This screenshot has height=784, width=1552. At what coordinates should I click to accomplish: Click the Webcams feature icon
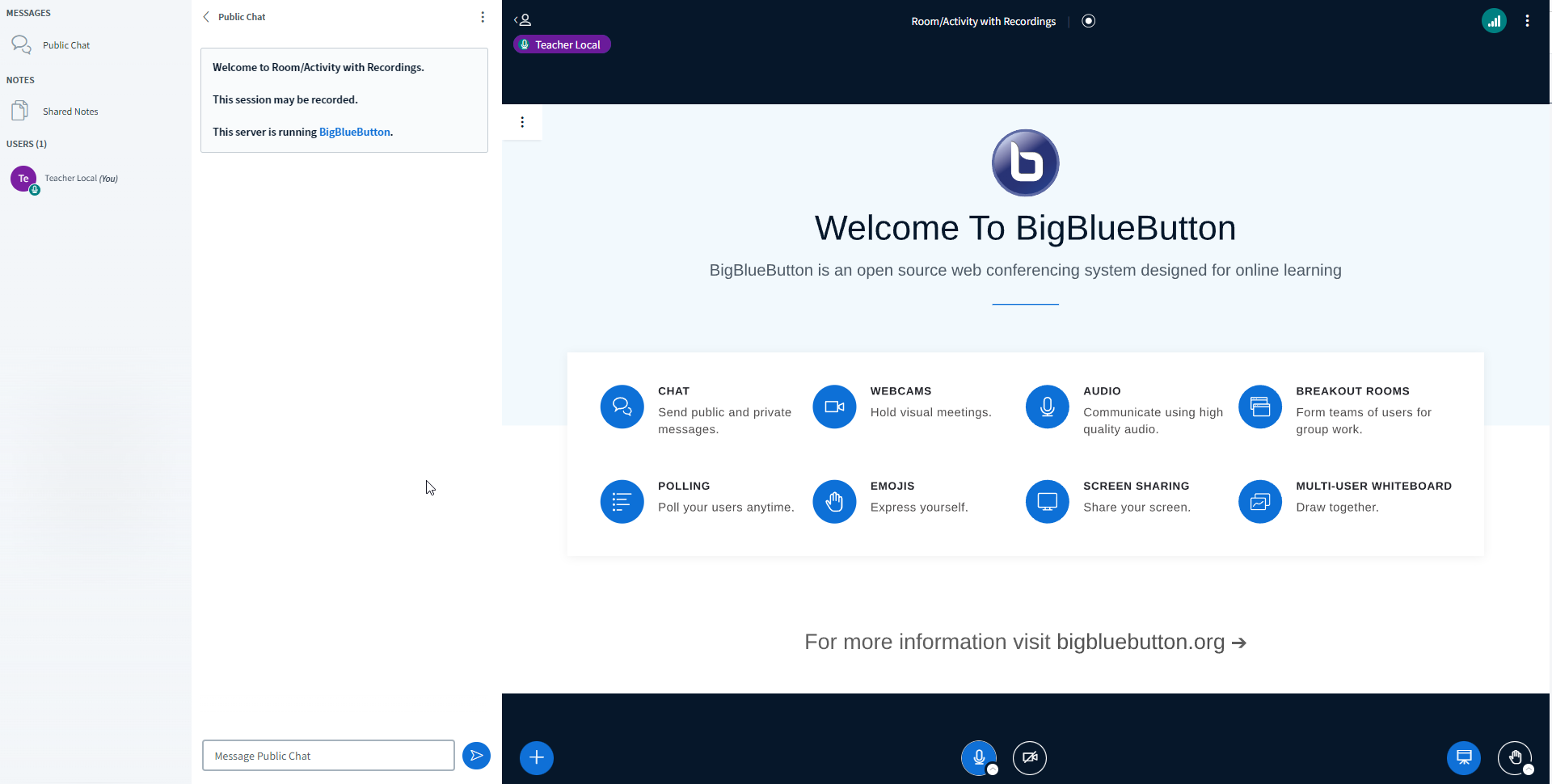834,407
